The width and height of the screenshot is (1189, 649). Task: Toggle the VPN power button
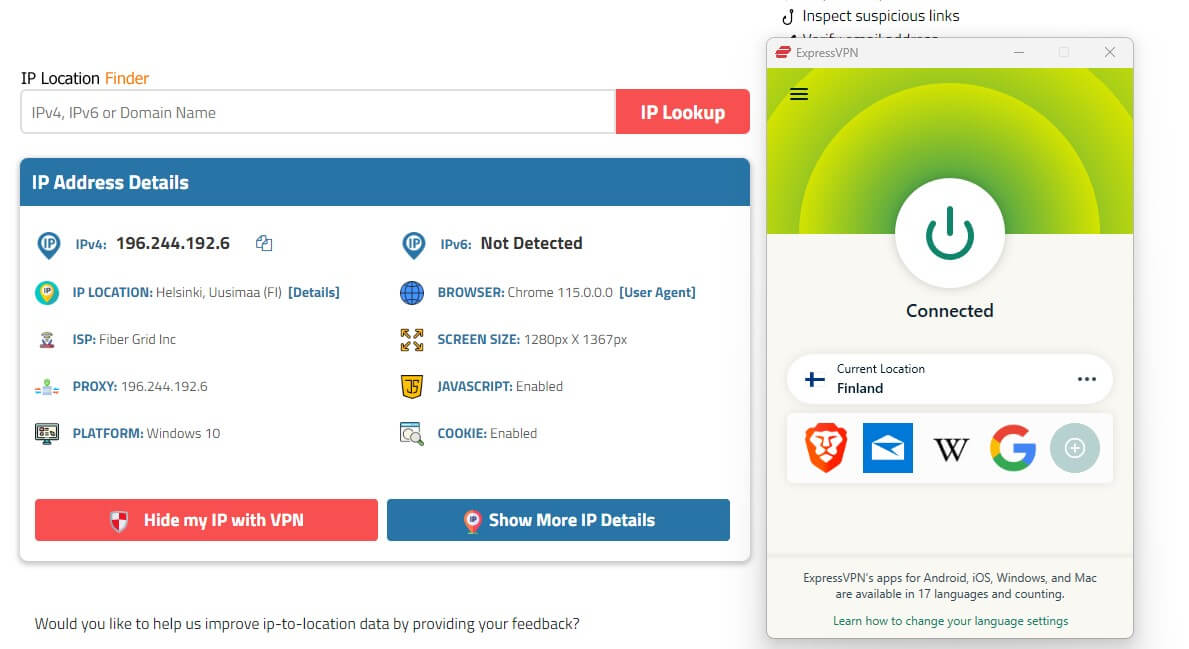(x=949, y=234)
